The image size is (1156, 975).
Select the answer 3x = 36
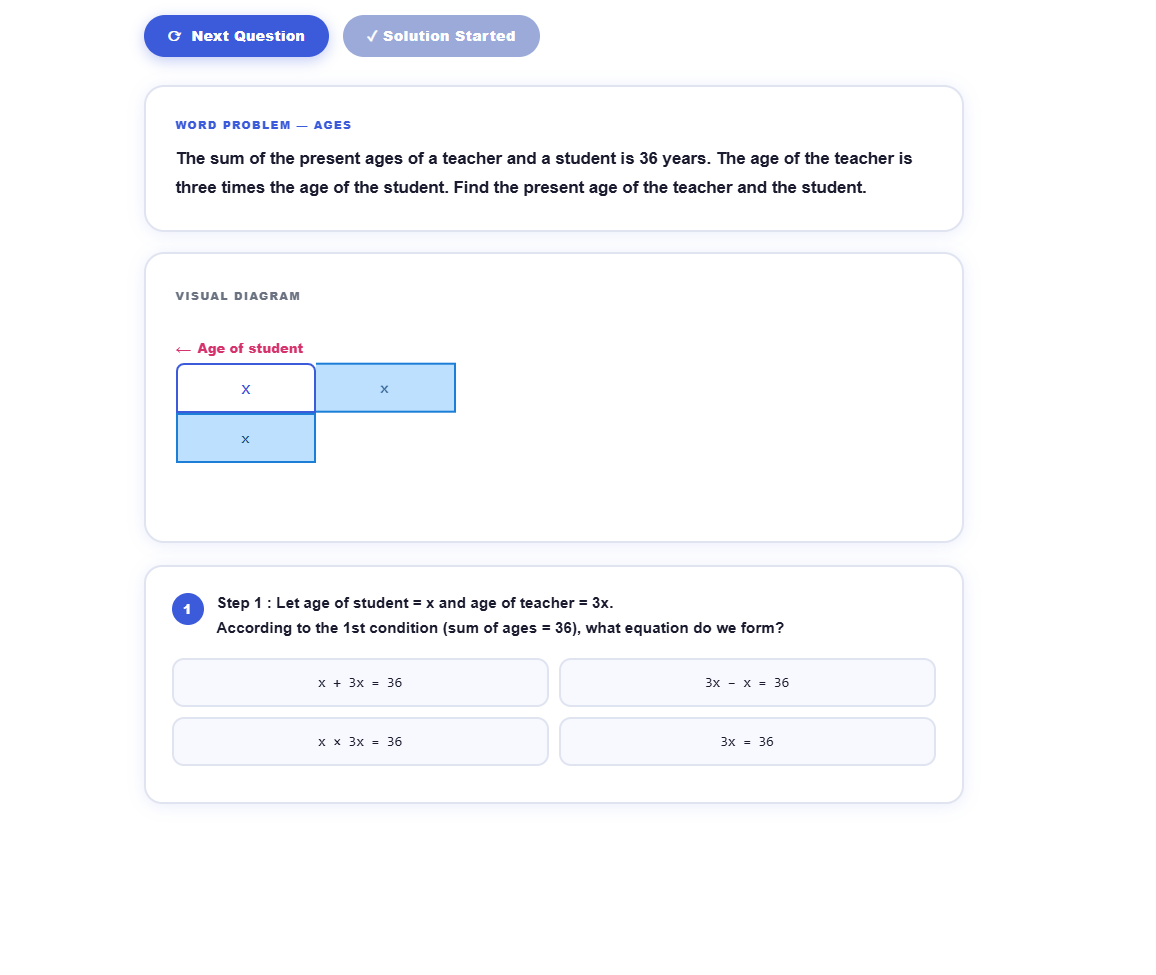click(747, 741)
